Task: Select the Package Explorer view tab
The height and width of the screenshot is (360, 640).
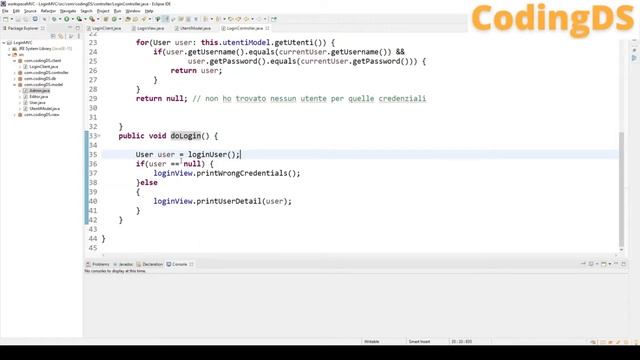Action: (22, 28)
